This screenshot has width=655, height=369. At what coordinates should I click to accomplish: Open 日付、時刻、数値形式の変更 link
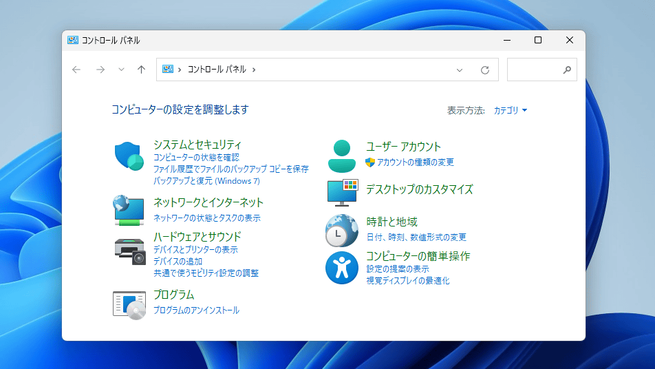pos(416,237)
